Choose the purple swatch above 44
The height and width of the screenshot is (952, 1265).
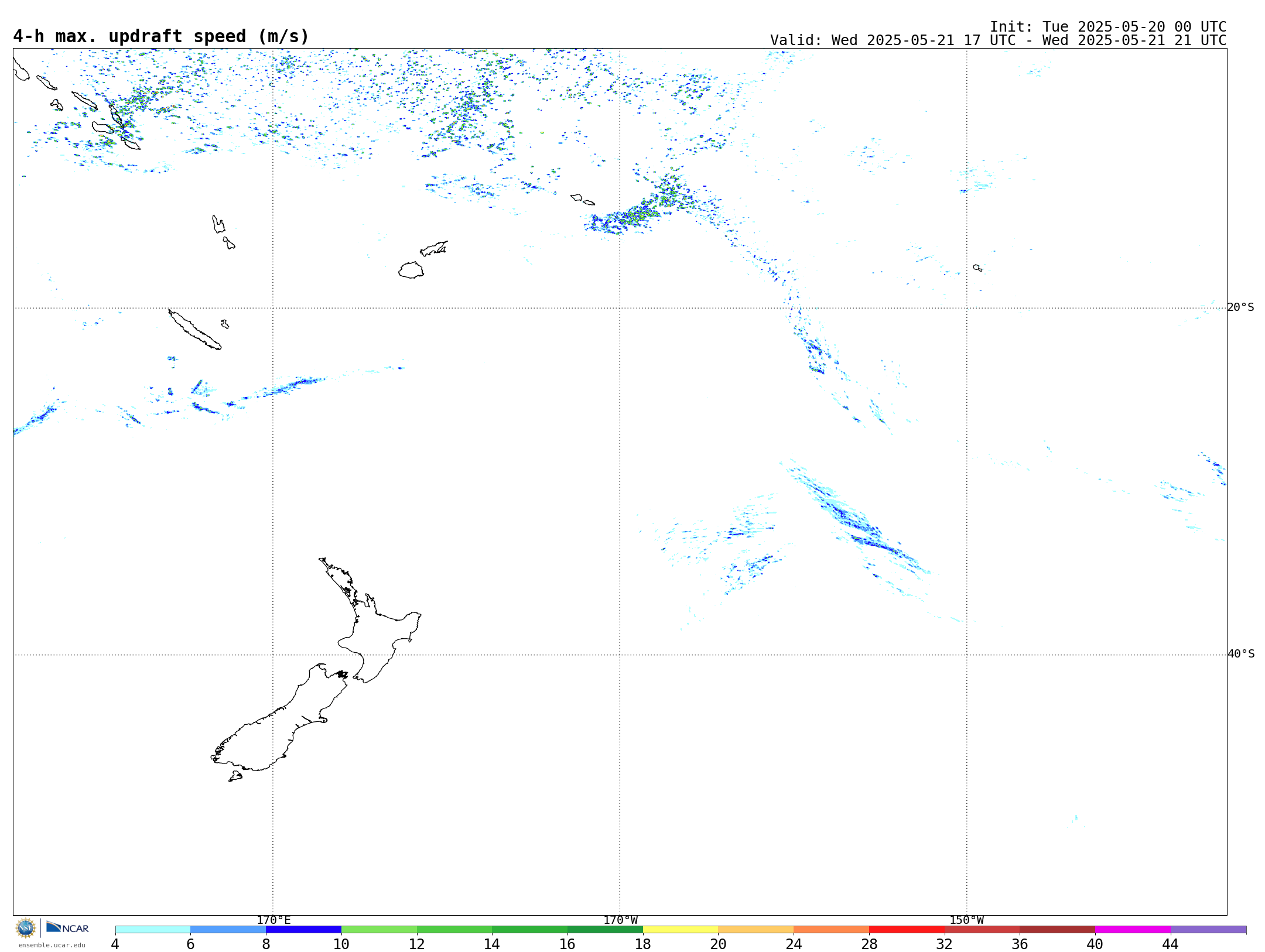pyautogui.click(x=1208, y=930)
